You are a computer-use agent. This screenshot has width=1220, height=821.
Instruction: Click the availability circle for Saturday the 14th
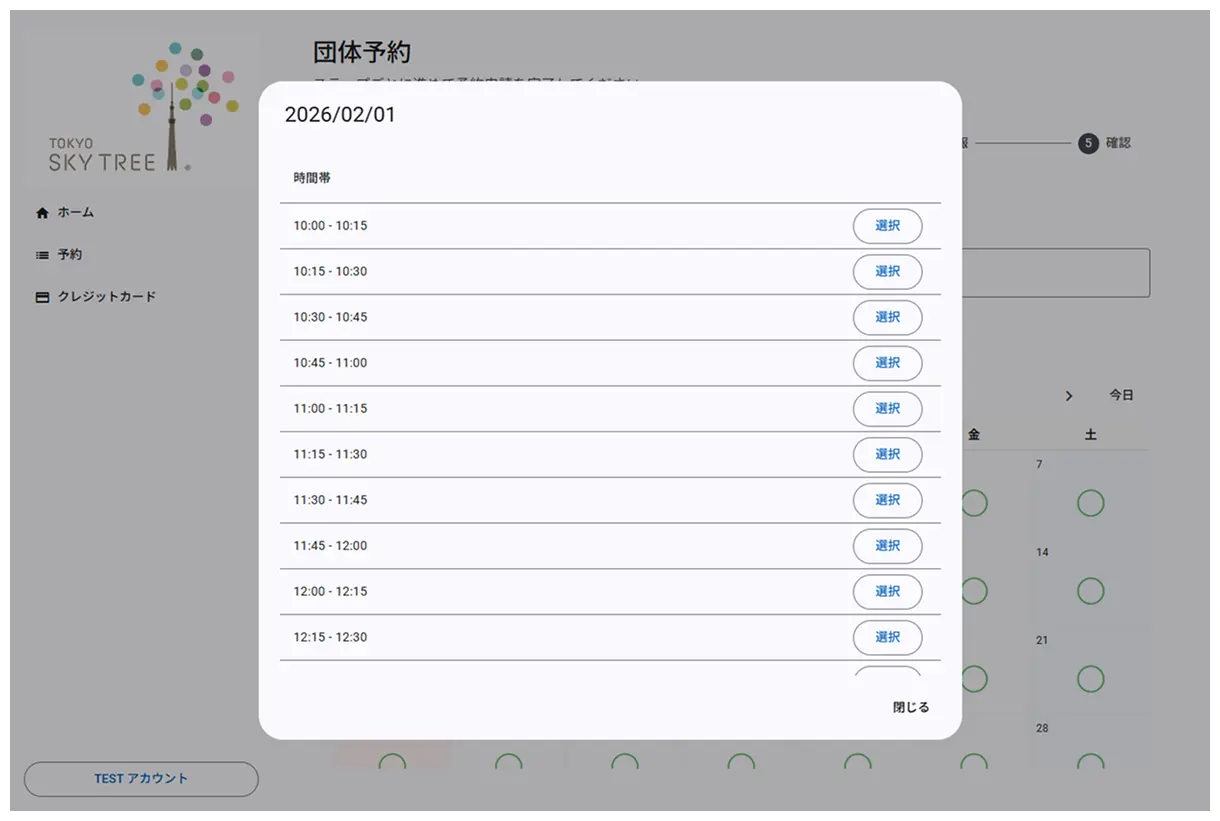point(1090,590)
